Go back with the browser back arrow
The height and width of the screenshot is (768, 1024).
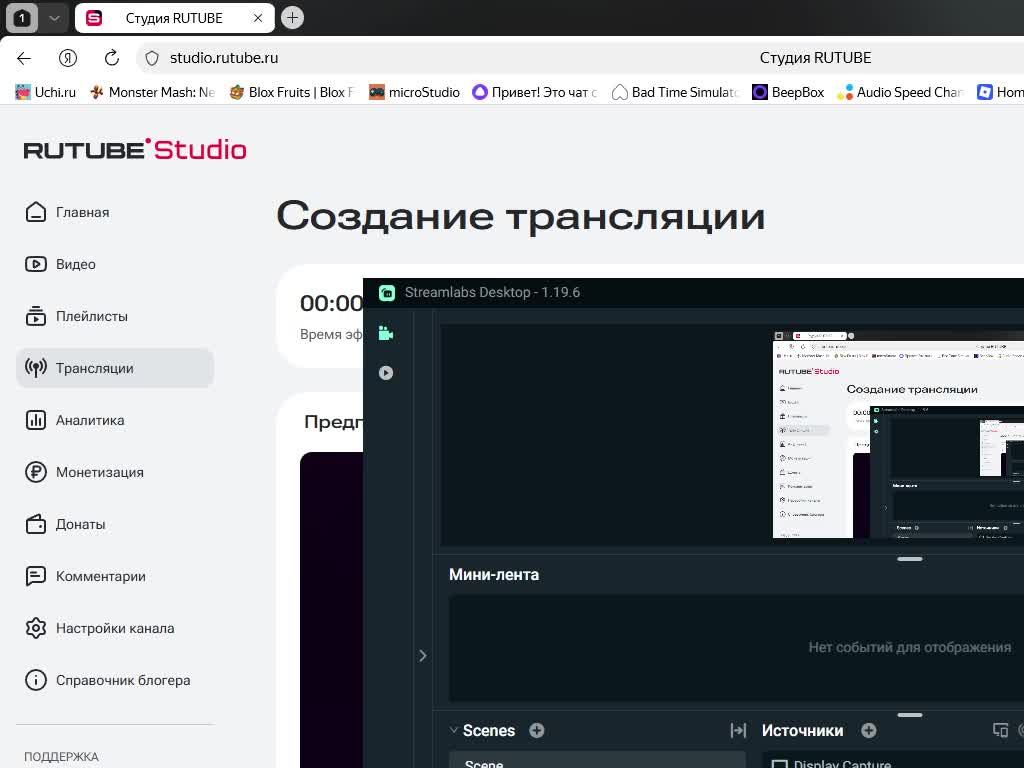[x=24, y=58]
